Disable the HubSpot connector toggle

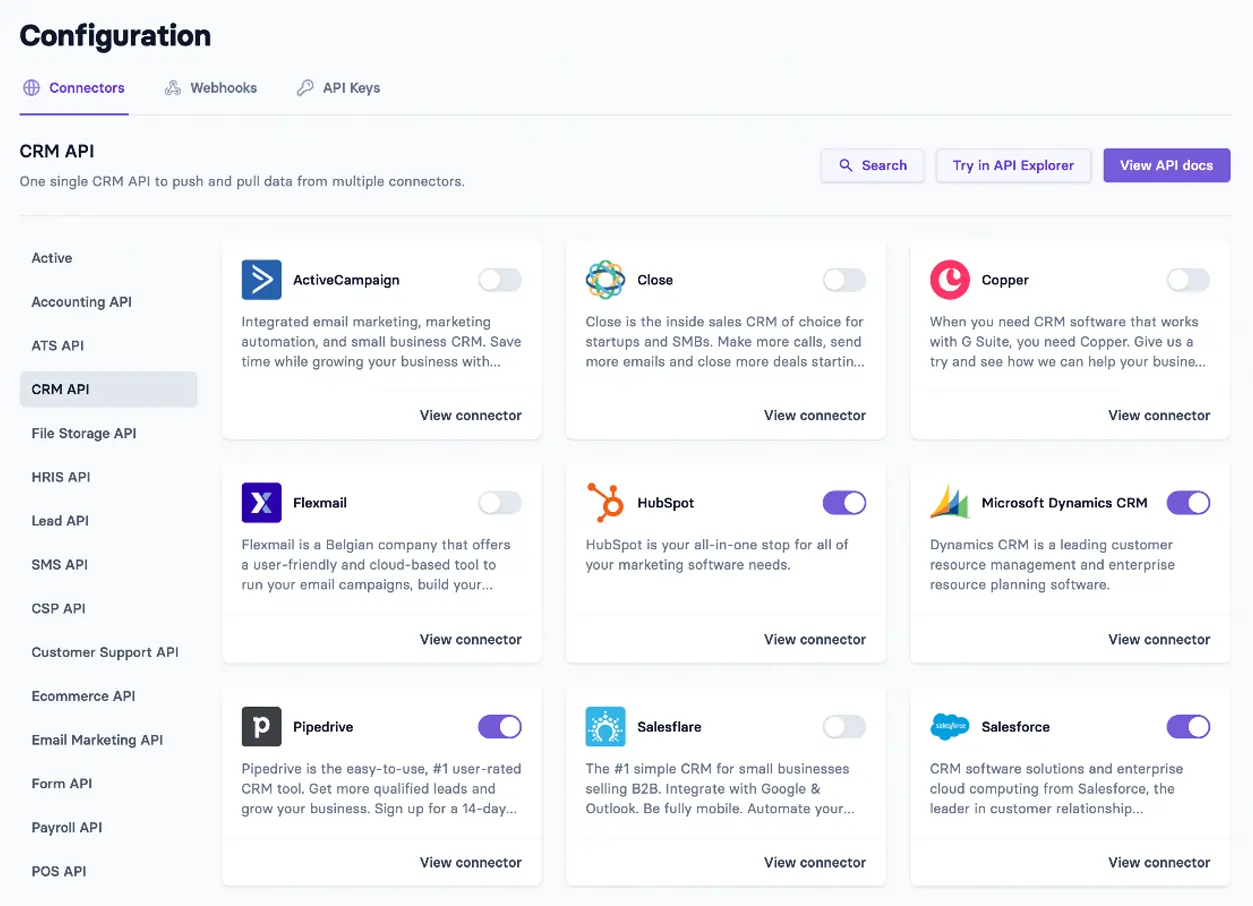pyautogui.click(x=844, y=503)
